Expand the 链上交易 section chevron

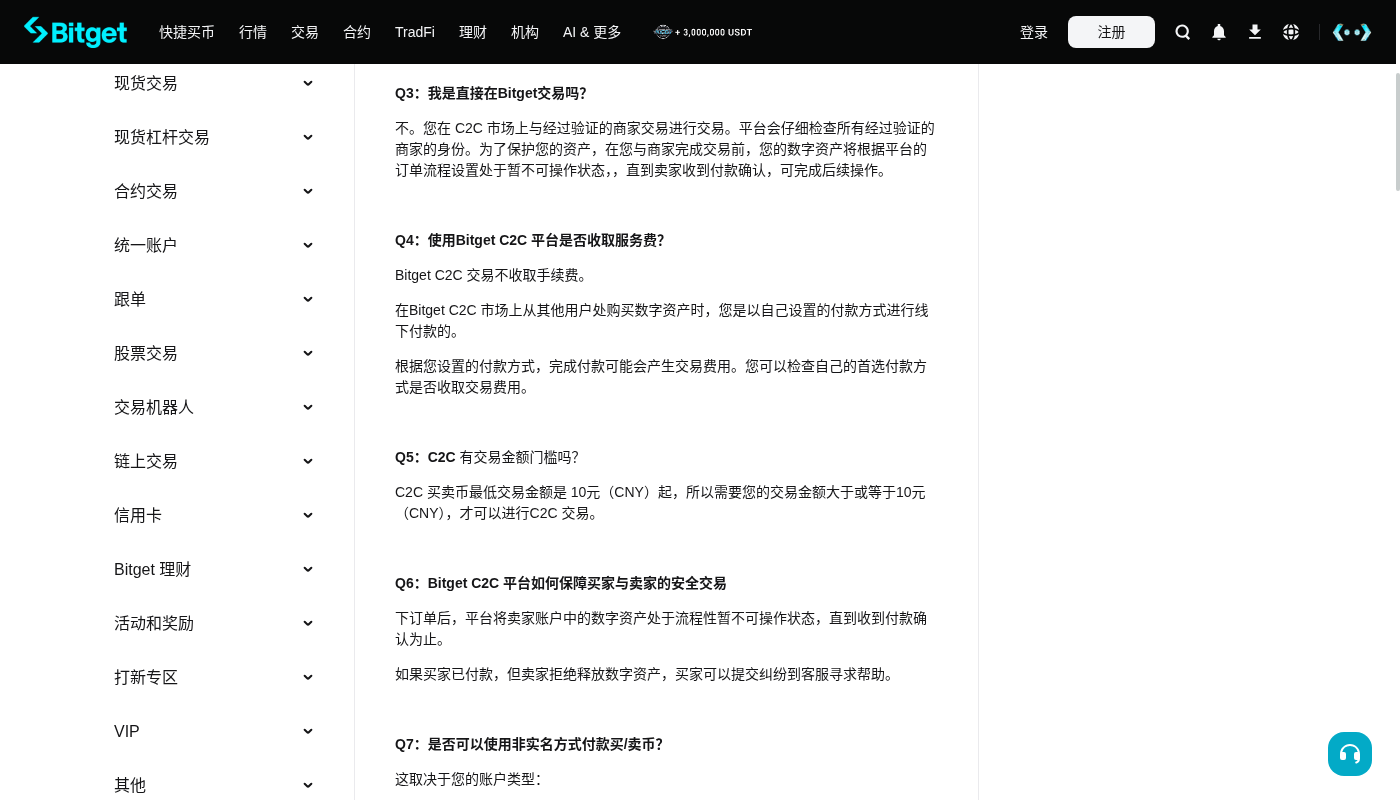coord(308,461)
